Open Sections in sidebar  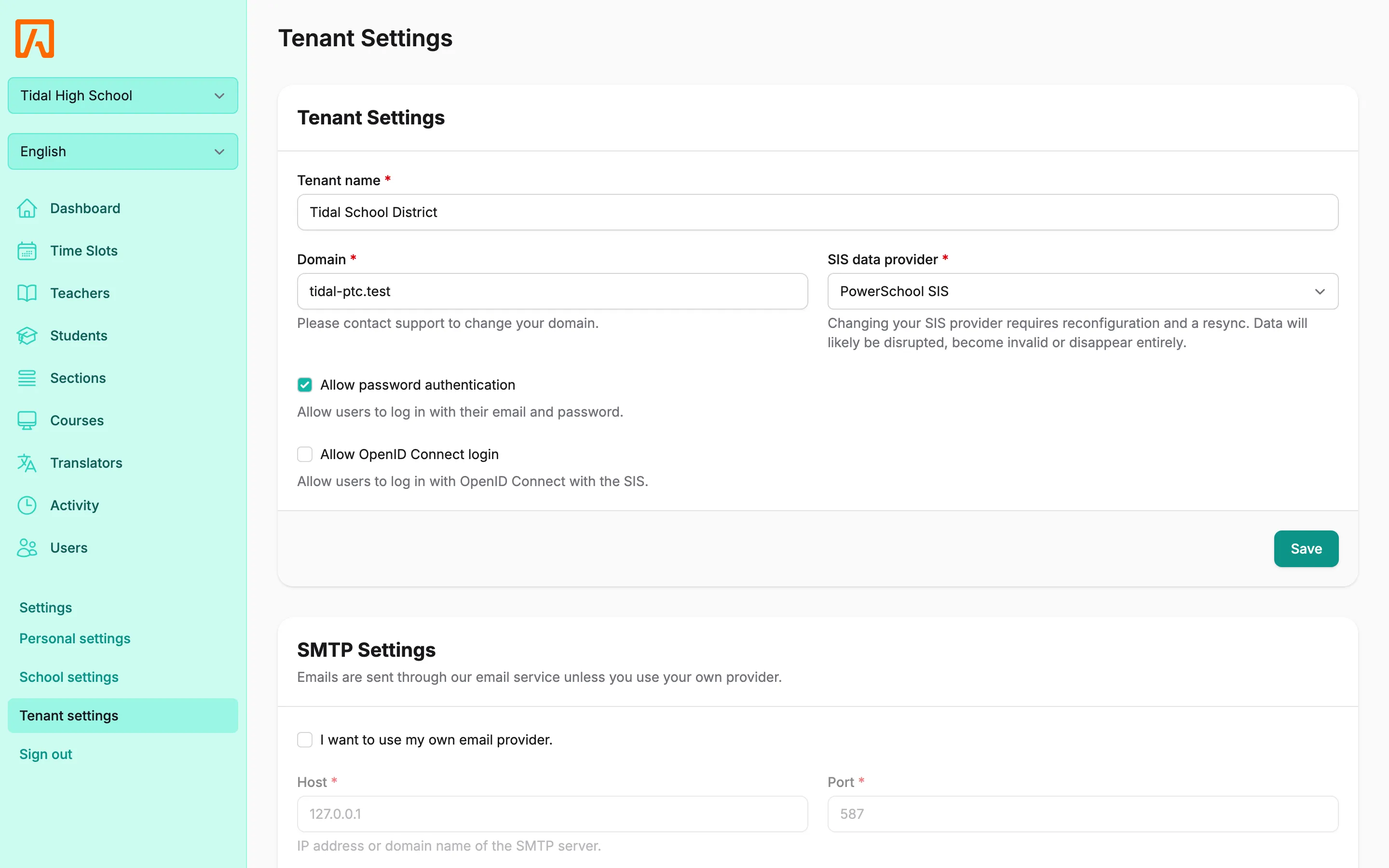[x=78, y=379]
